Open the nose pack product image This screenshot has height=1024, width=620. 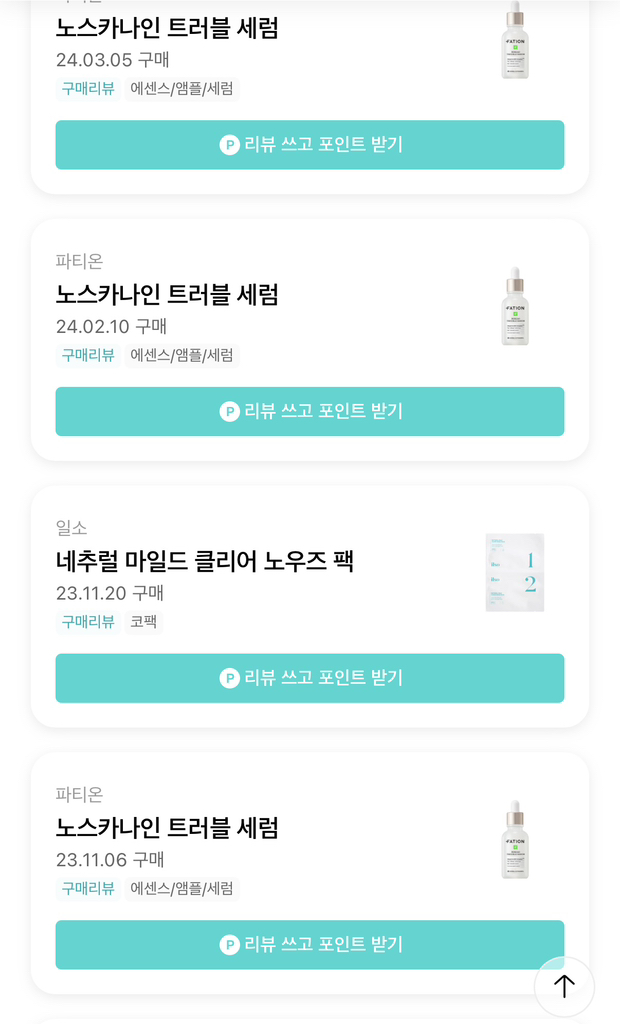[515, 572]
